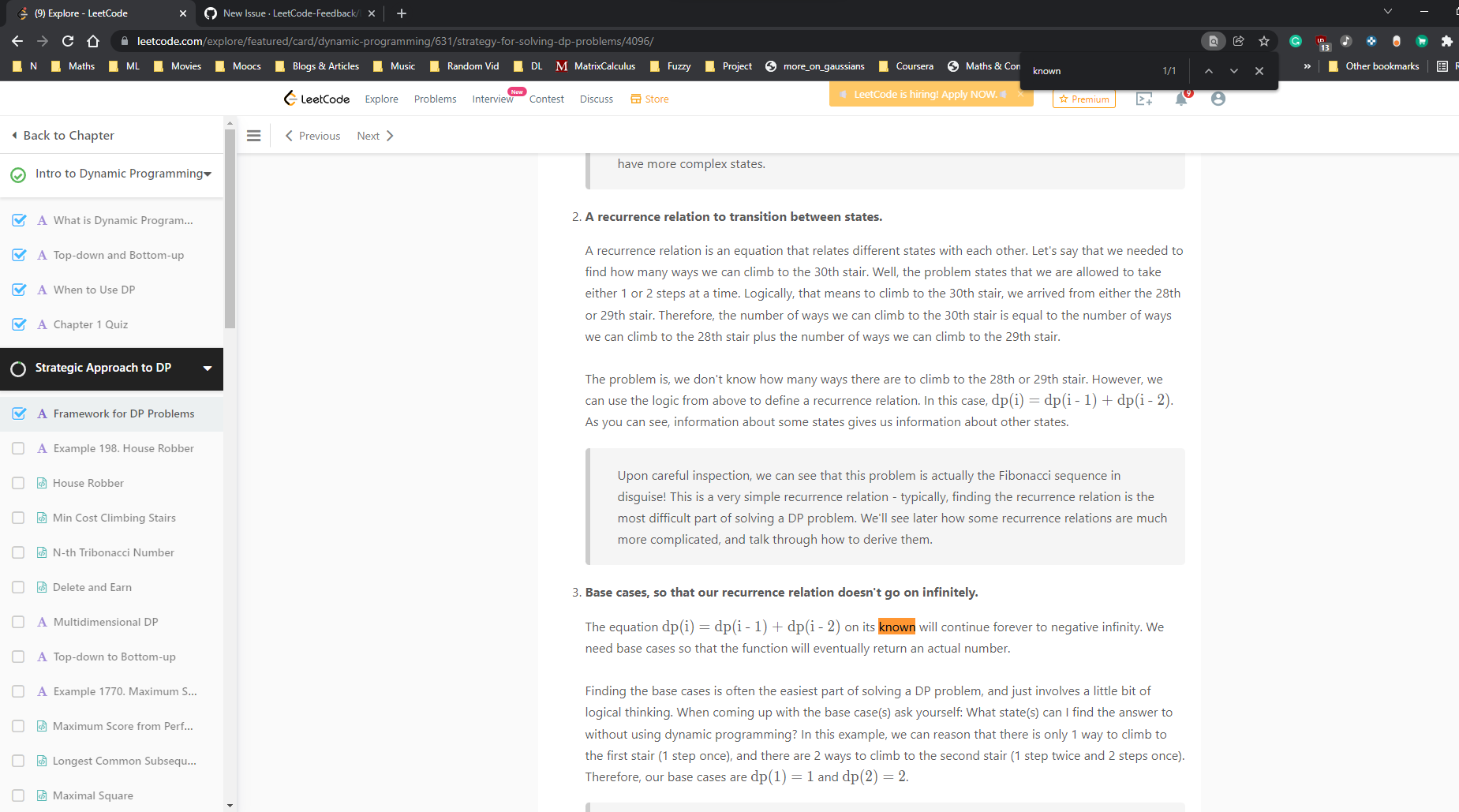The height and width of the screenshot is (812, 1459).
Task: Open Multidimensional DP article
Action: point(106,622)
